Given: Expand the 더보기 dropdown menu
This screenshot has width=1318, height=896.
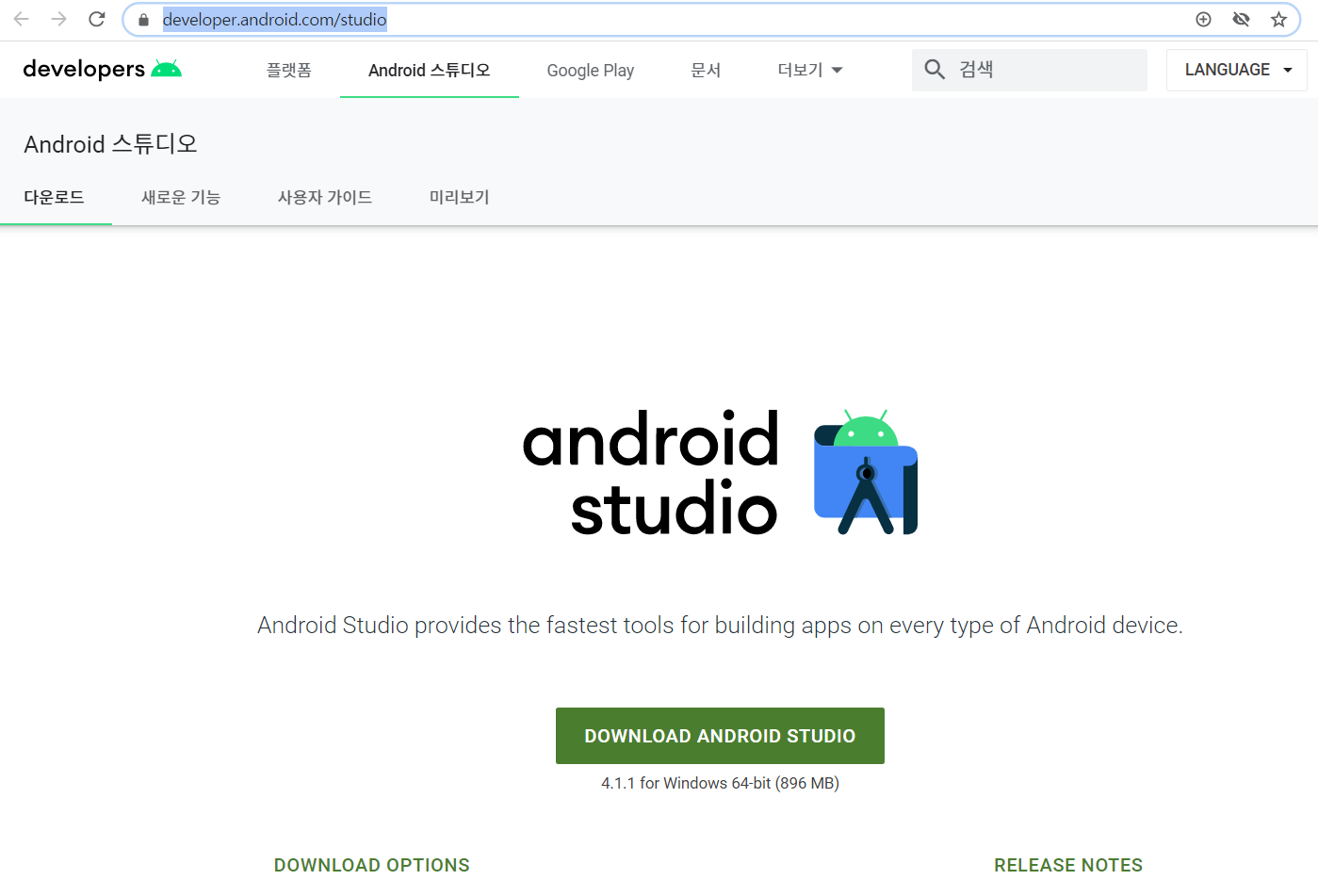Looking at the screenshot, I should (x=810, y=70).
